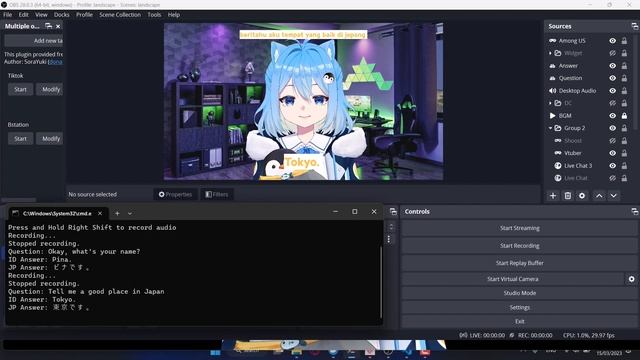Close the Multiple output dock
640x360 pixels.
click(58, 26)
